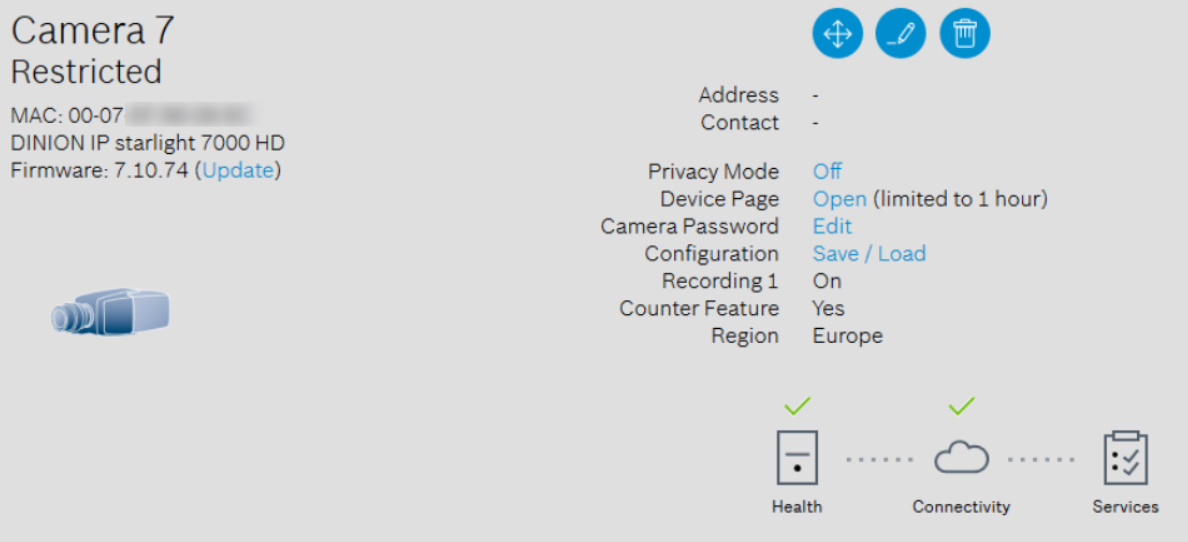Image resolution: width=1188 pixels, height=542 pixels.
Task: Click the firmware Update link
Action: pyautogui.click(x=238, y=170)
